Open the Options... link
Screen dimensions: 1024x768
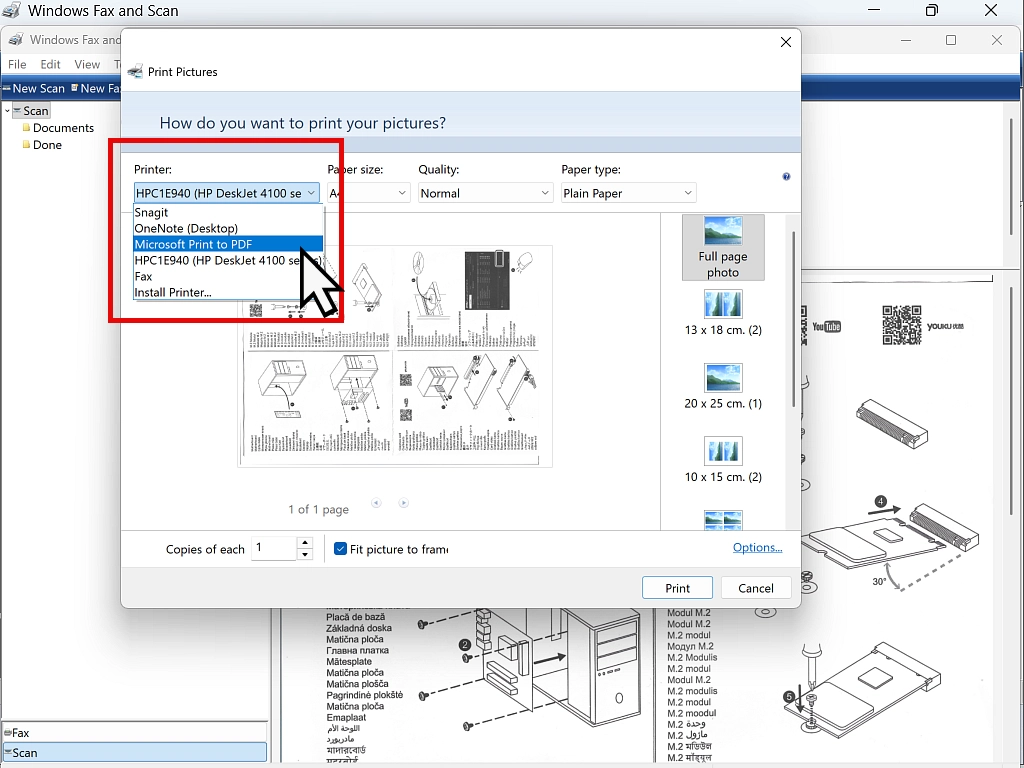click(758, 547)
